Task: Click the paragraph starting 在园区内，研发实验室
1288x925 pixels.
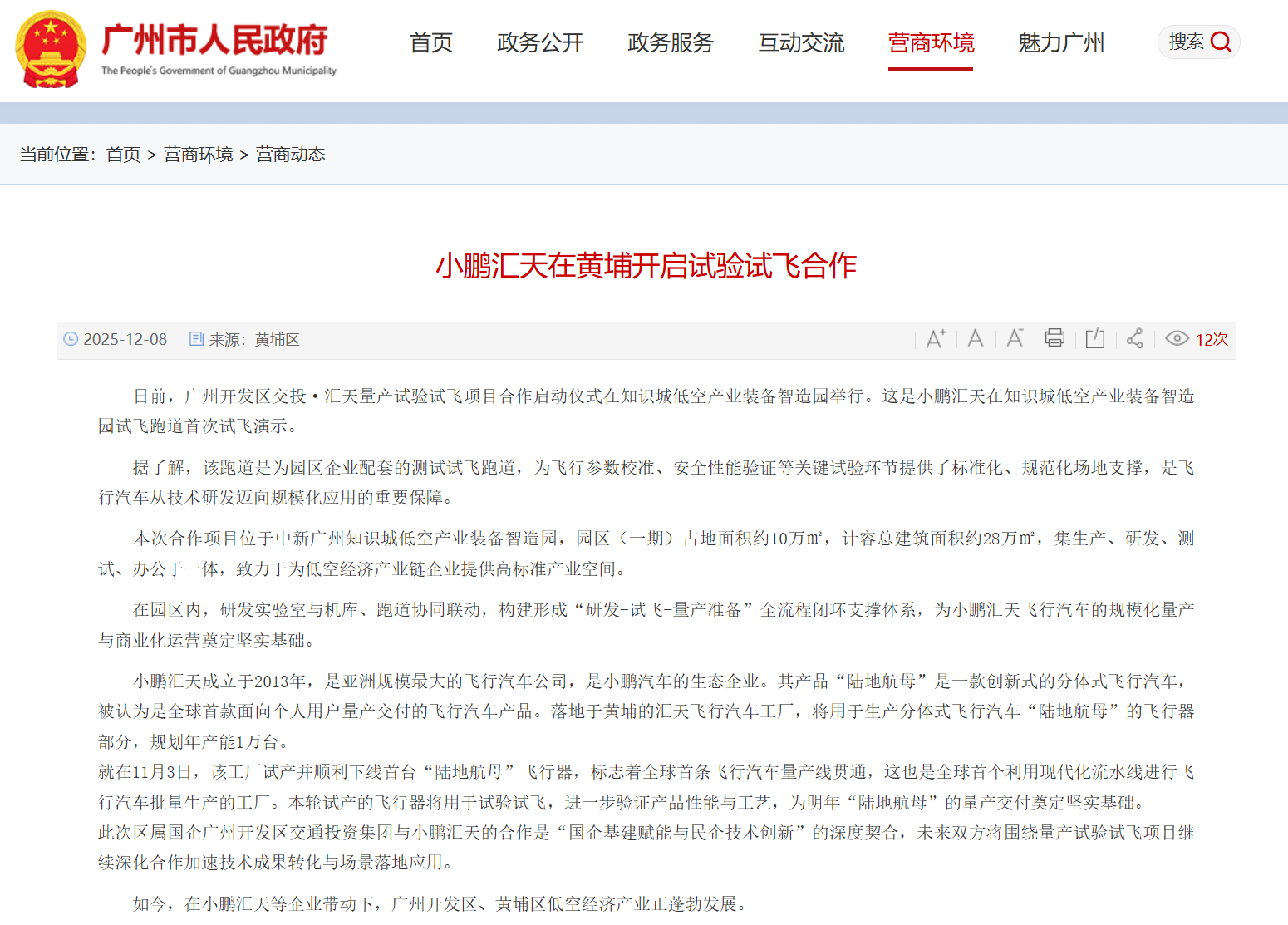Action: 646,625
